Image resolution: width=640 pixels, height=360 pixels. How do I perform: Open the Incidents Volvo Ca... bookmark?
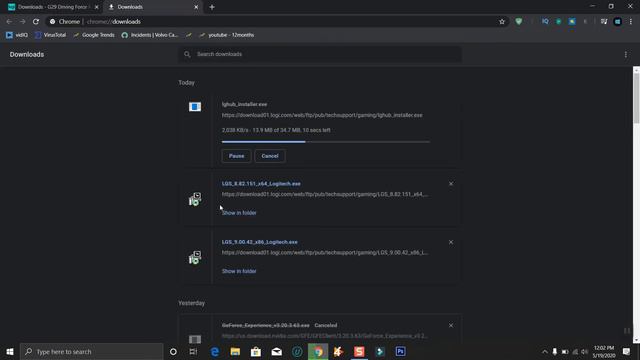tap(150, 35)
